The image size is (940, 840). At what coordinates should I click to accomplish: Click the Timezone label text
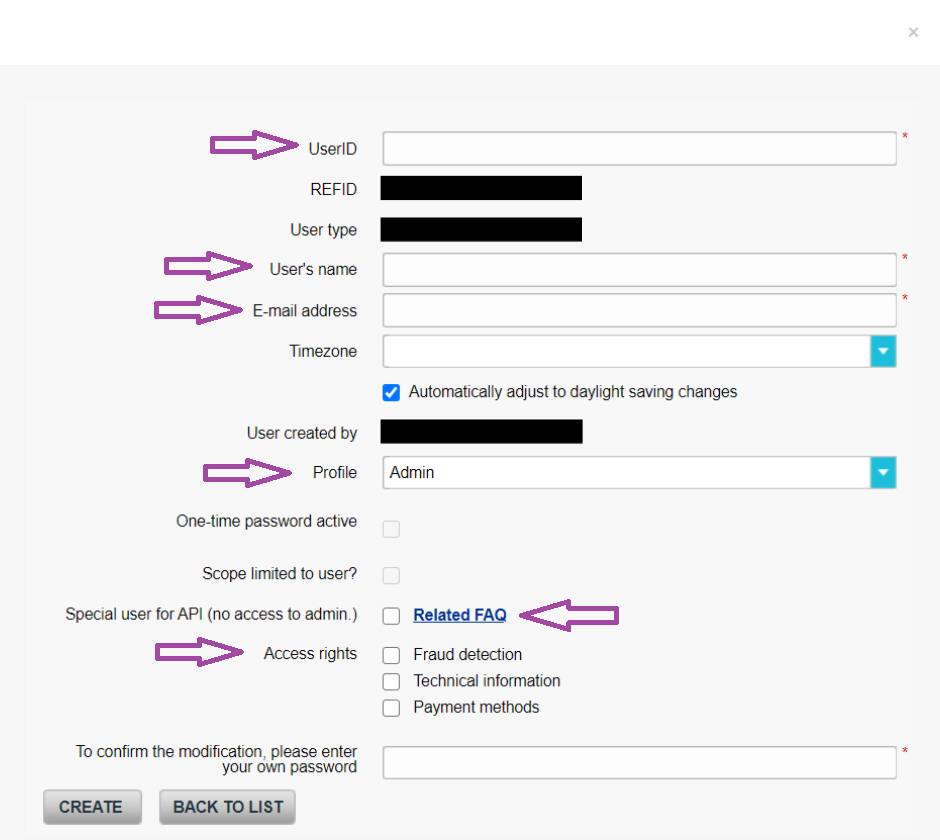323,351
